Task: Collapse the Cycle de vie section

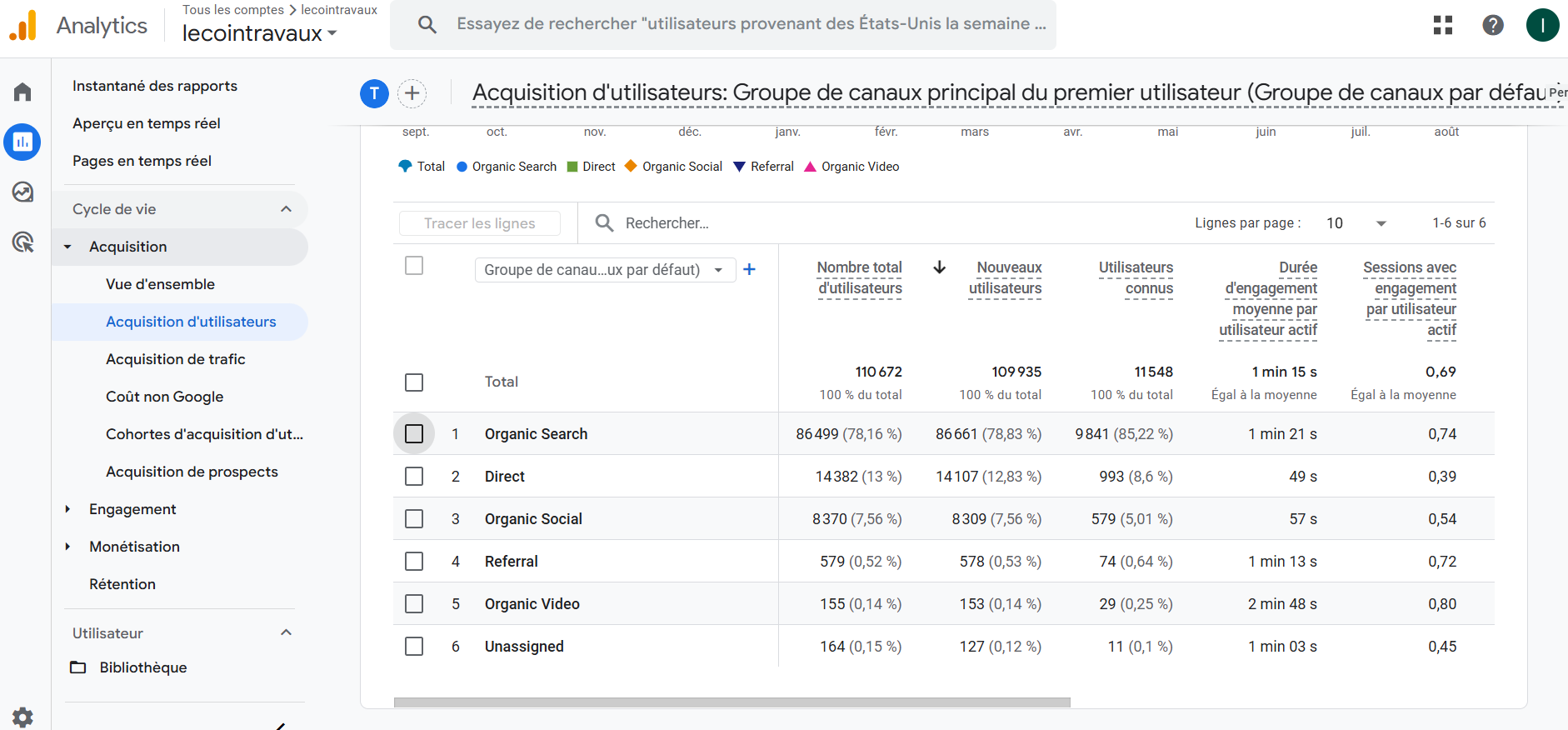Action: pos(286,209)
